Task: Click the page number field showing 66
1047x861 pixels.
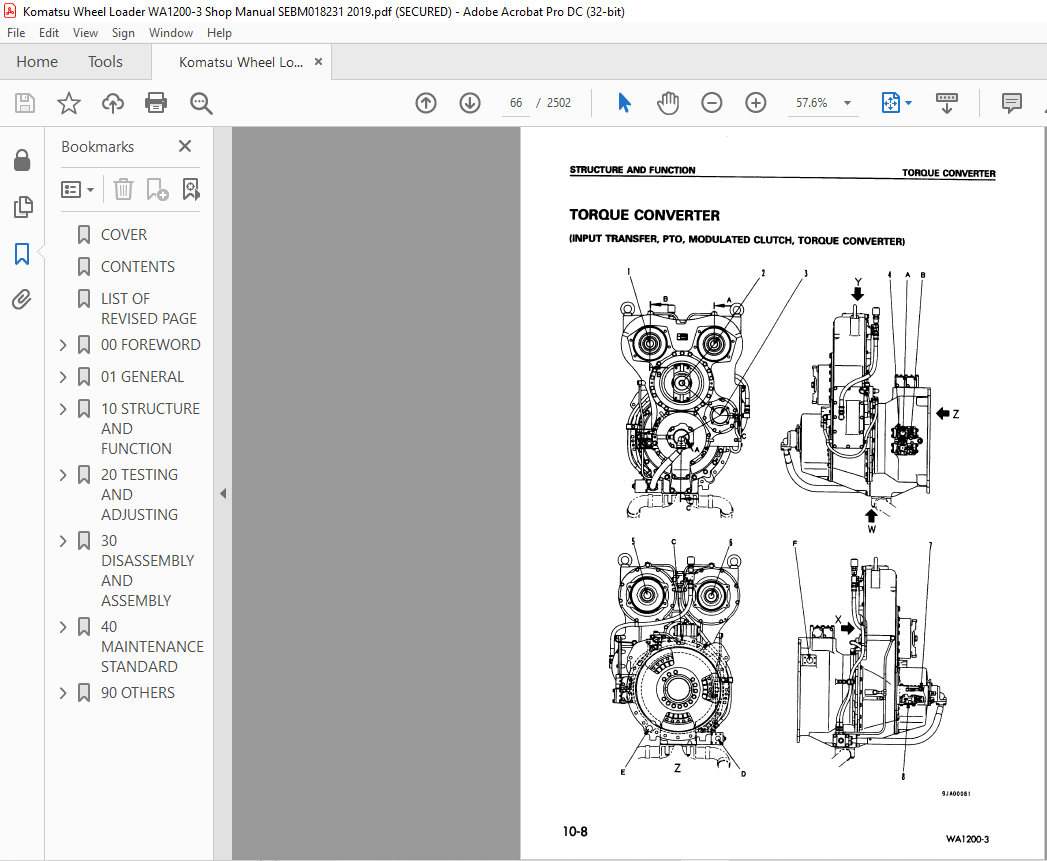Action: click(515, 103)
